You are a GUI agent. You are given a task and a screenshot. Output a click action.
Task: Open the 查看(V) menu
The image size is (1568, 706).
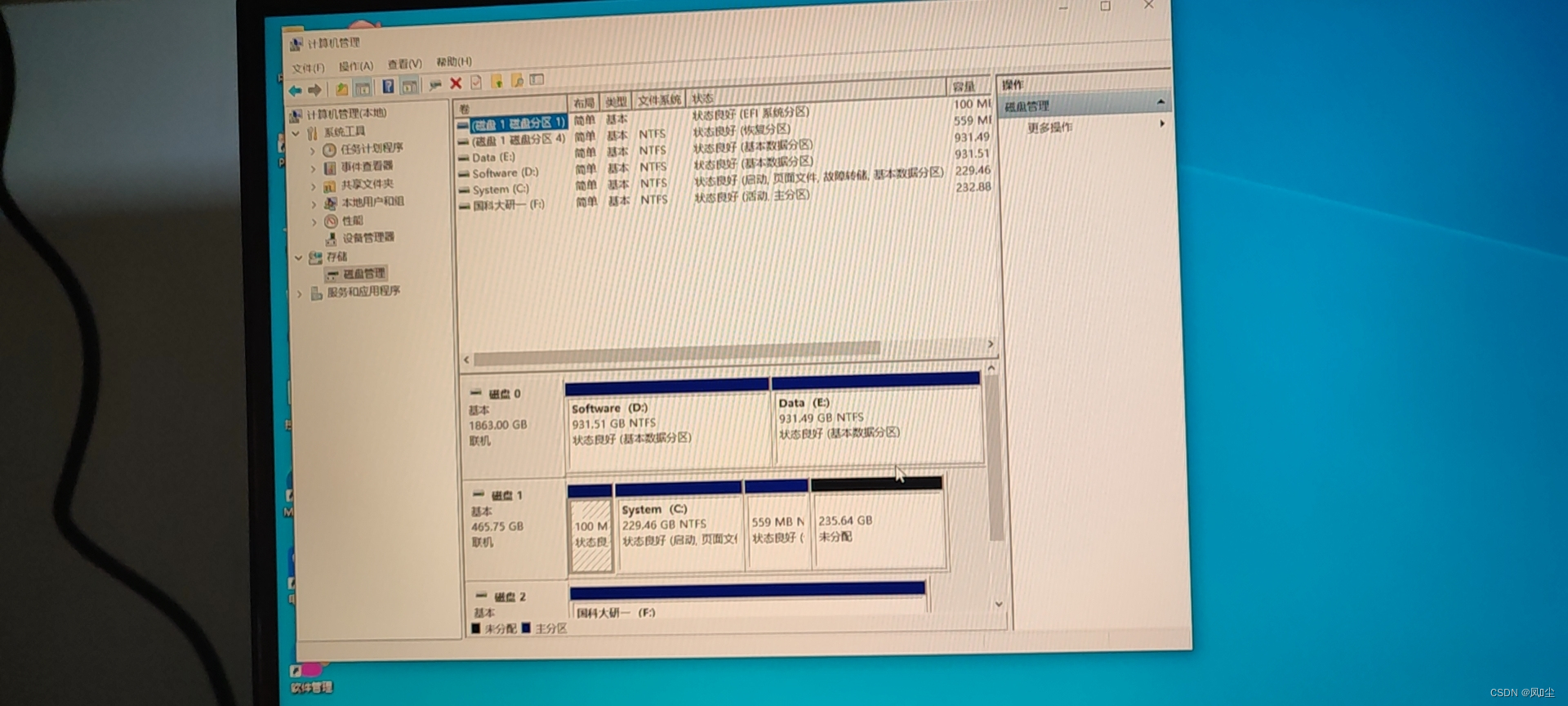point(404,64)
